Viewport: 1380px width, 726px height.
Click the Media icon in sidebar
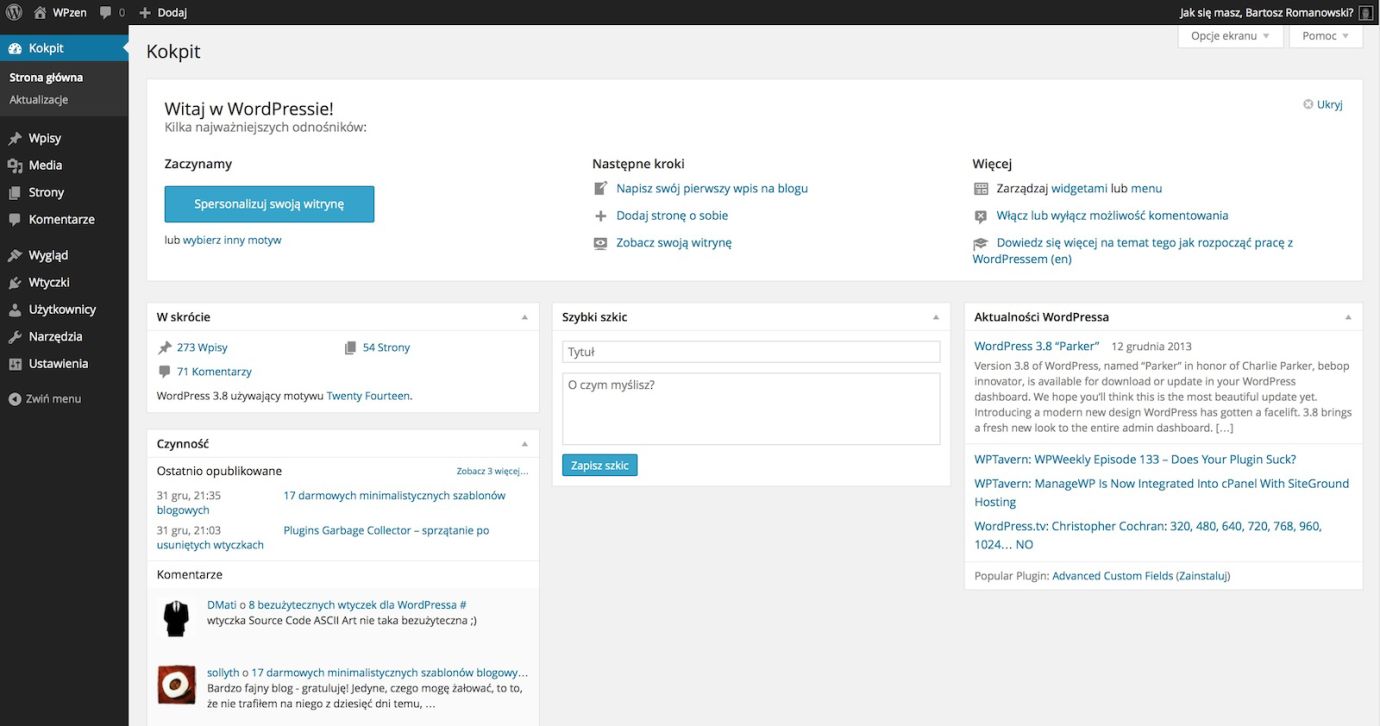tap(15, 165)
